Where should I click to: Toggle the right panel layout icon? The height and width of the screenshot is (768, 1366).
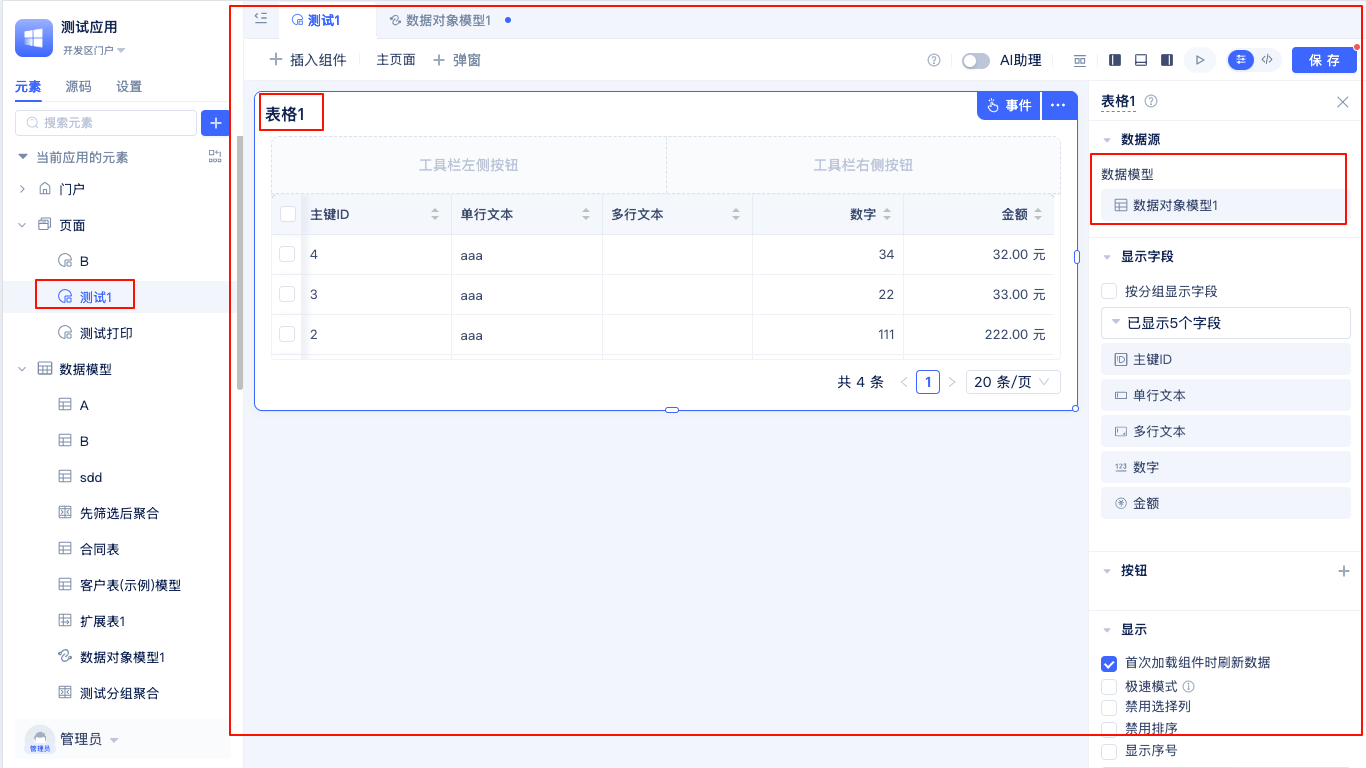1167,60
